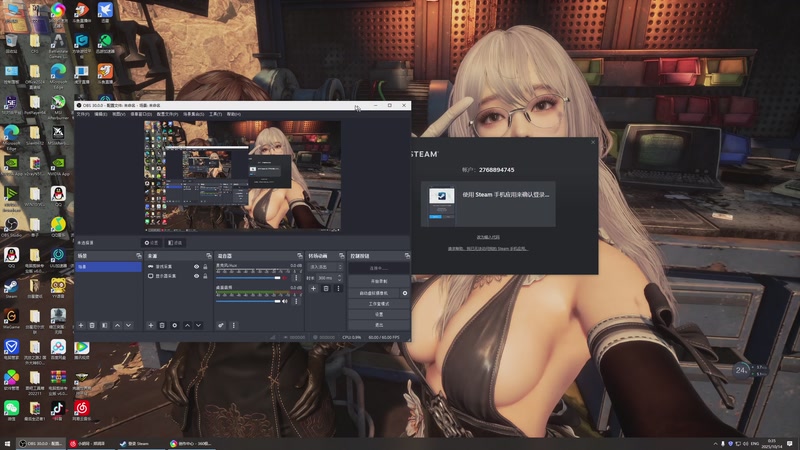
Task: Open scene filters icon in the Scenes toolbar
Action: click(x=105, y=325)
